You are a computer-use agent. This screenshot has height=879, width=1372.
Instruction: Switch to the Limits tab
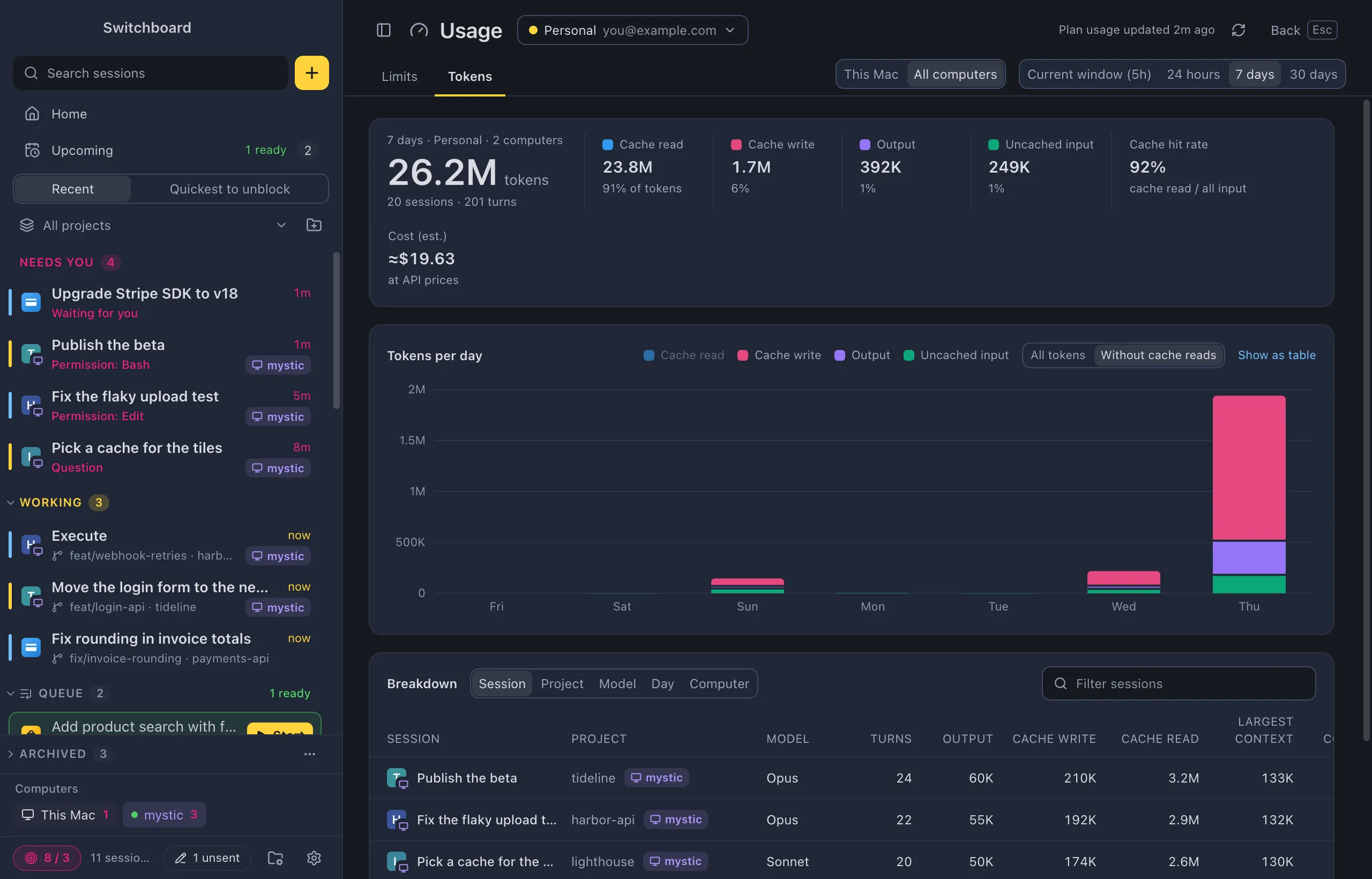(399, 76)
